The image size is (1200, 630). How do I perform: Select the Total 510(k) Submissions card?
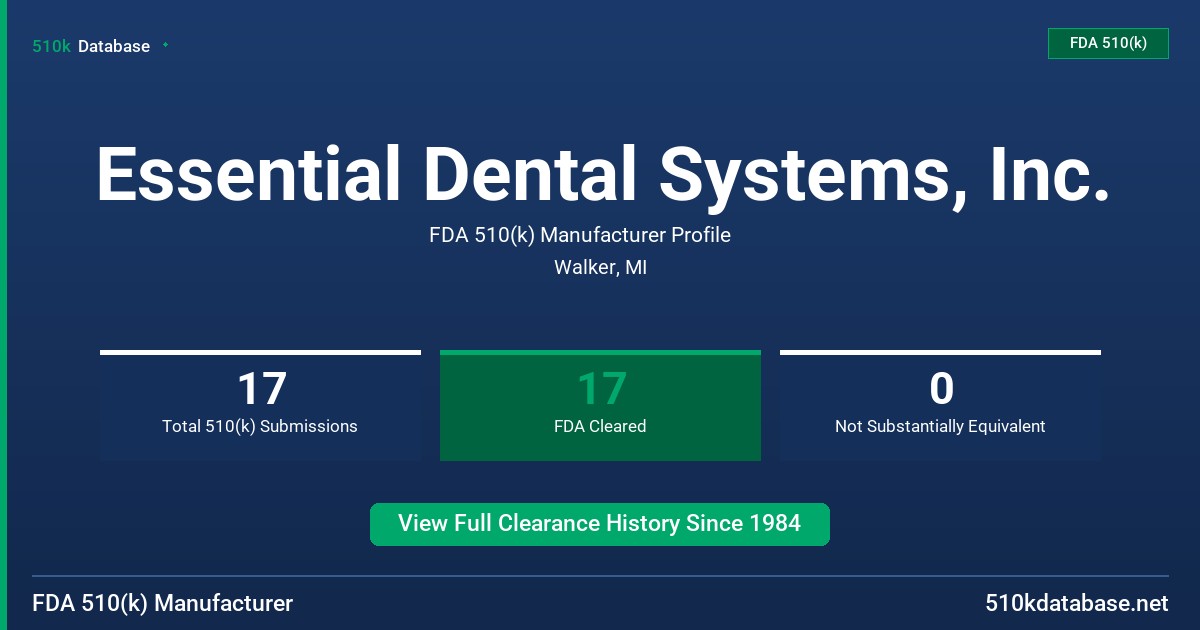260,405
